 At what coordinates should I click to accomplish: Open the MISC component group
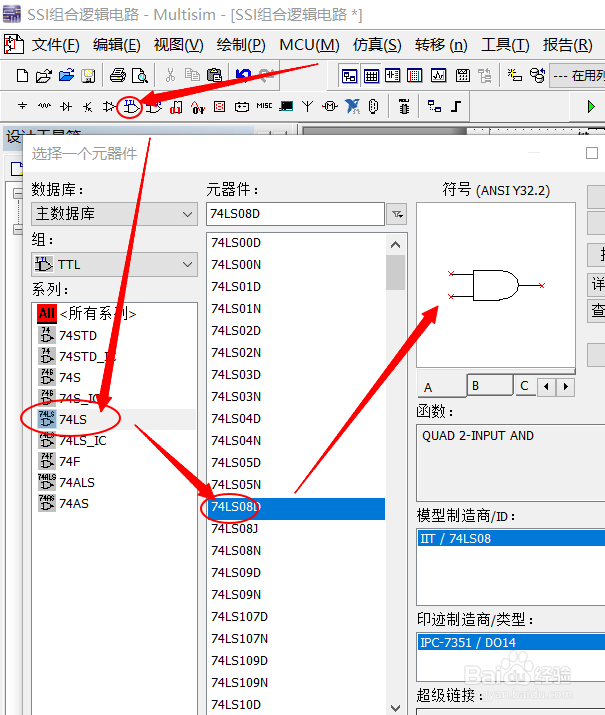pos(264,106)
